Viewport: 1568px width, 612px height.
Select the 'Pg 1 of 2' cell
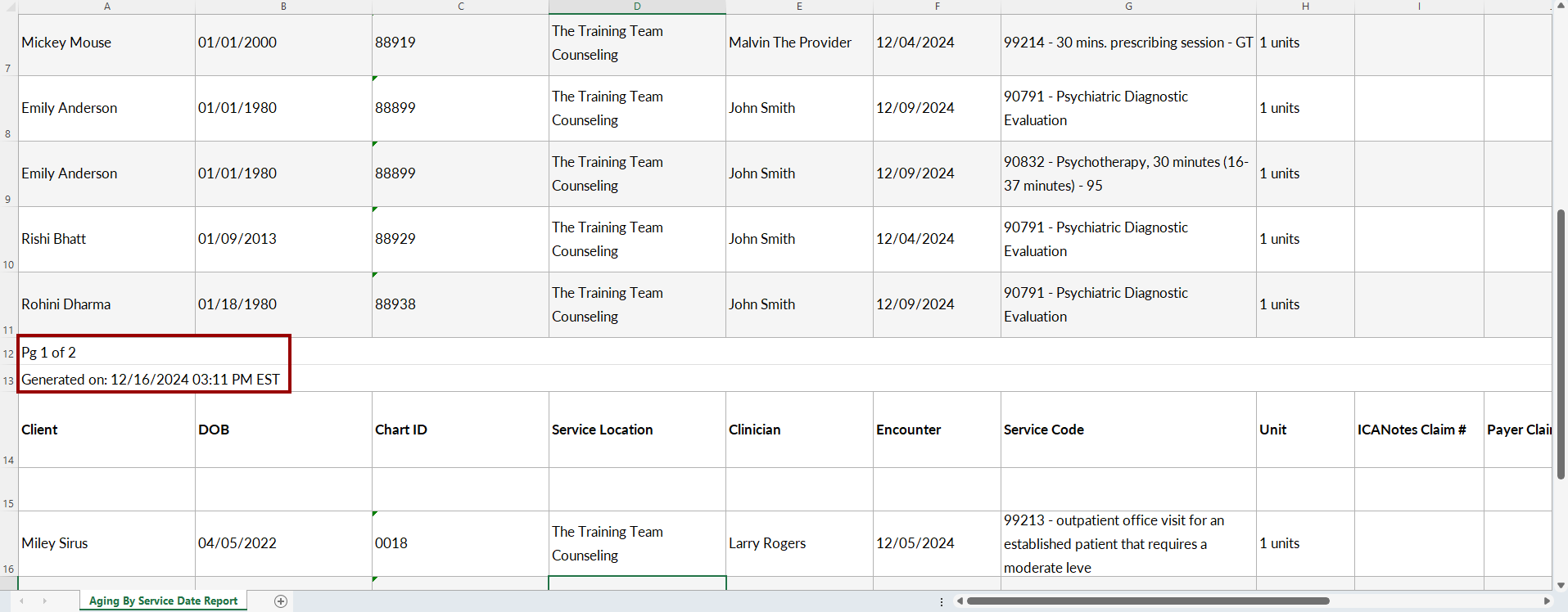click(x=106, y=353)
